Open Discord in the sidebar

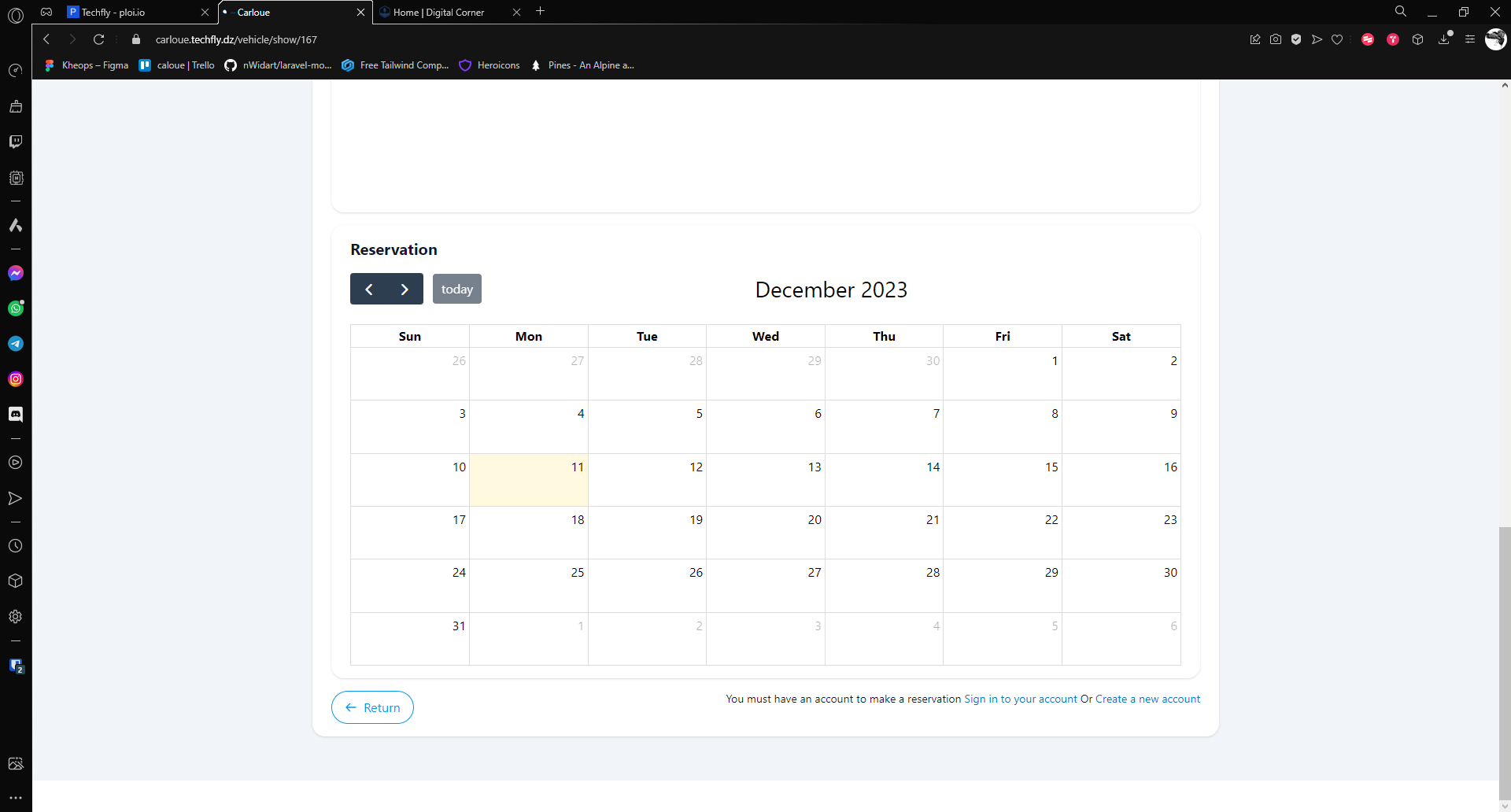click(16, 415)
